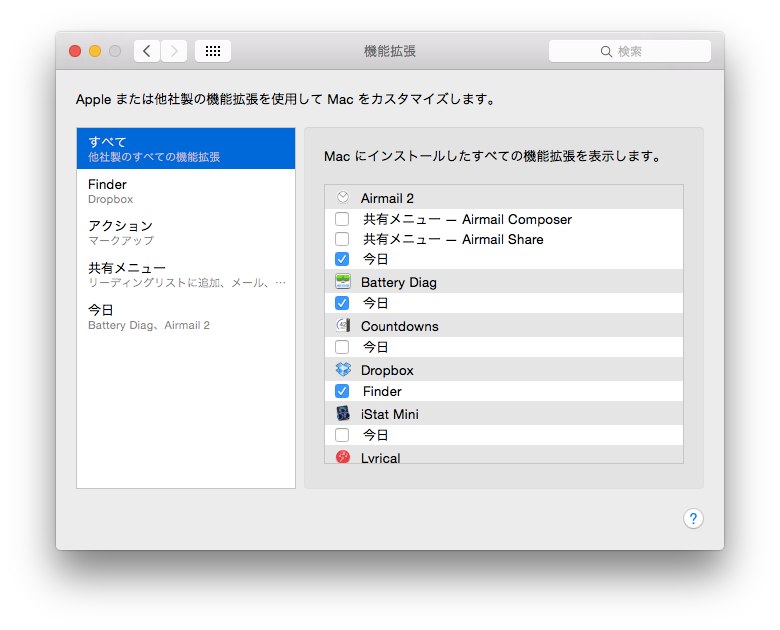This screenshot has width=780, height=630.
Task: Check 今日 under Countdowns
Action: click(x=342, y=347)
